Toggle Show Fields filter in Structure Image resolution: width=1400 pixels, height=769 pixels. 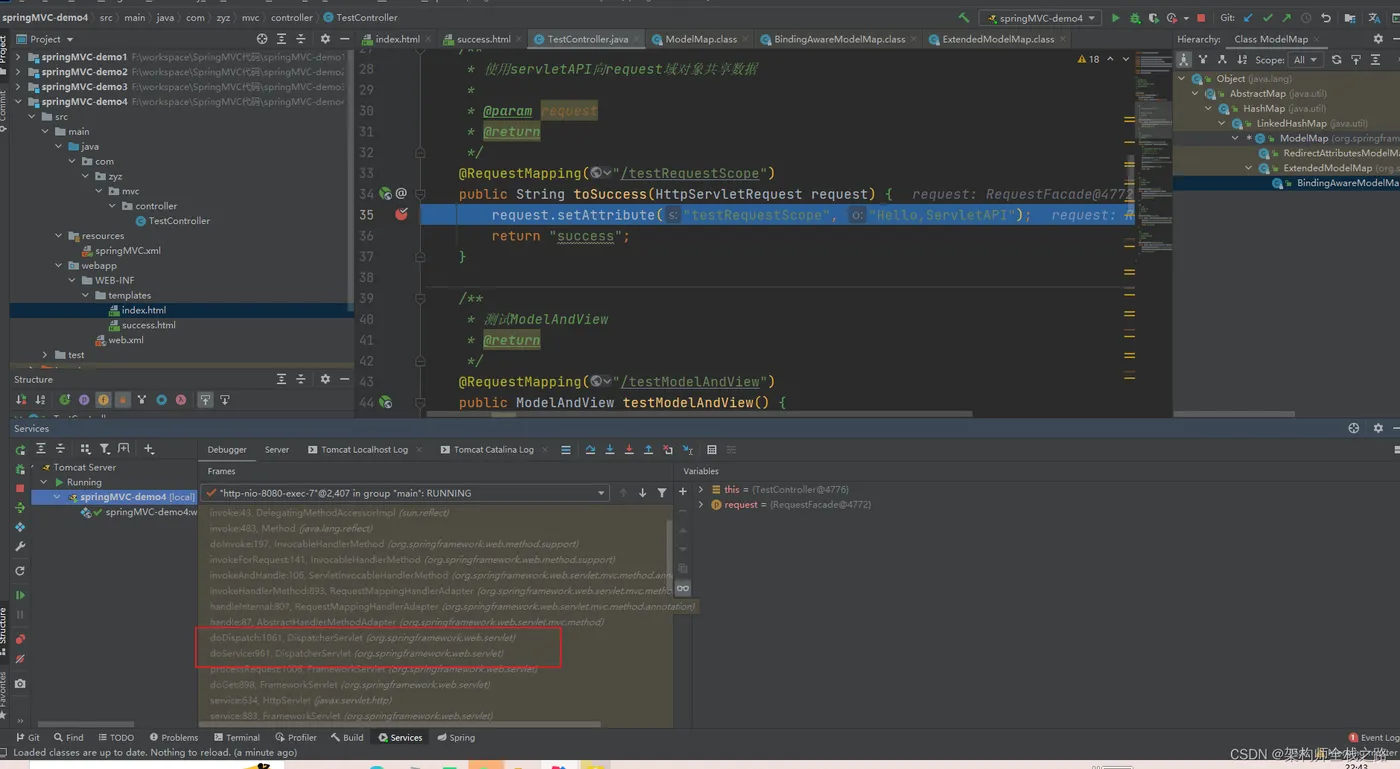point(104,400)
